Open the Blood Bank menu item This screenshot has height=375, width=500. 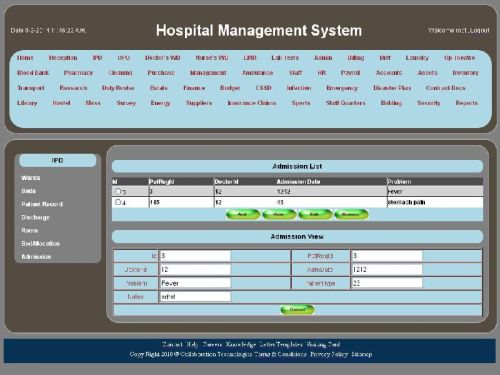pos(33,73)
